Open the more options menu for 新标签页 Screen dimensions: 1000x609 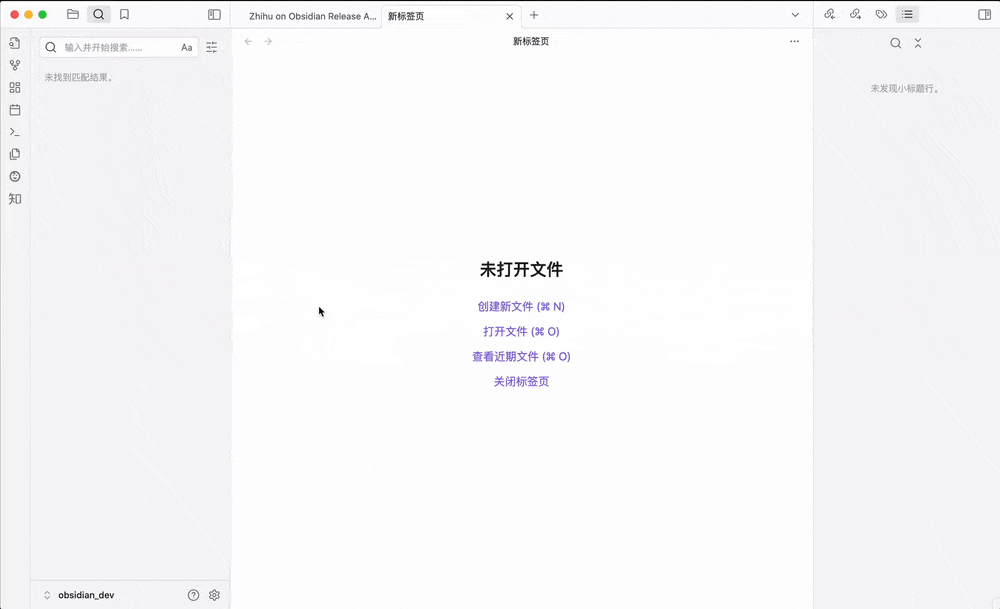tap(794, 41)
